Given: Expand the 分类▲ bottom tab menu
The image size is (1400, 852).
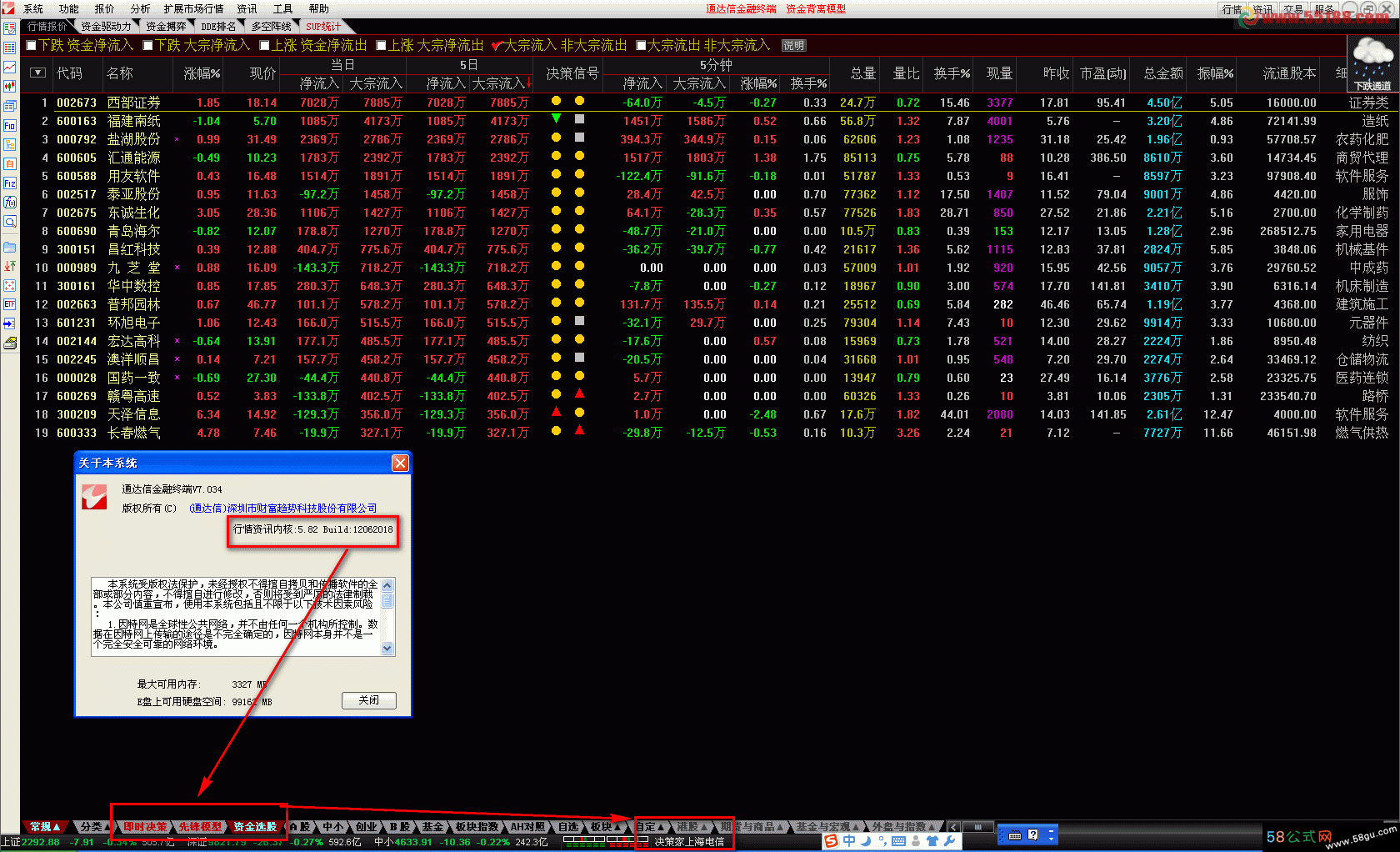Looking at the screenshot, I should coord(95,826).
